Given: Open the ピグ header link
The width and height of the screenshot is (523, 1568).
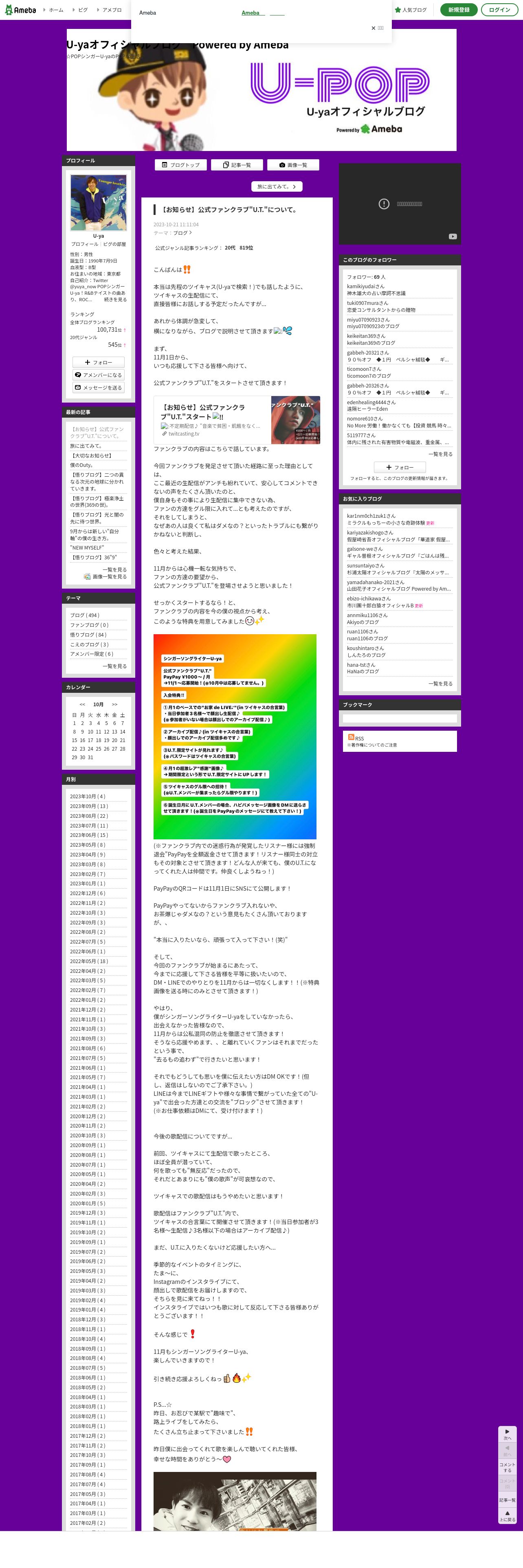Looking at the screenshot, I should tap(82, 10).
